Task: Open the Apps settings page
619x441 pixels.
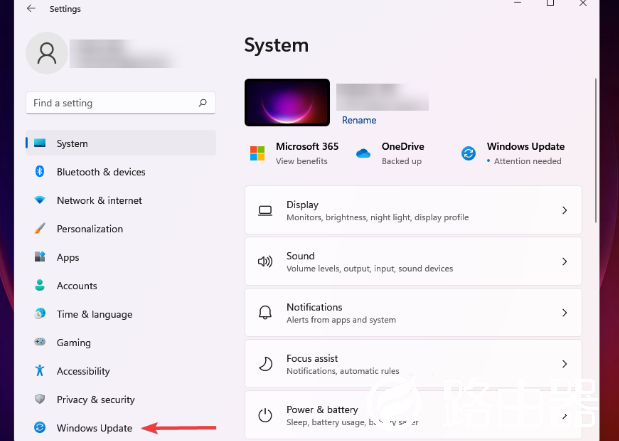Action: pos(121,257)
